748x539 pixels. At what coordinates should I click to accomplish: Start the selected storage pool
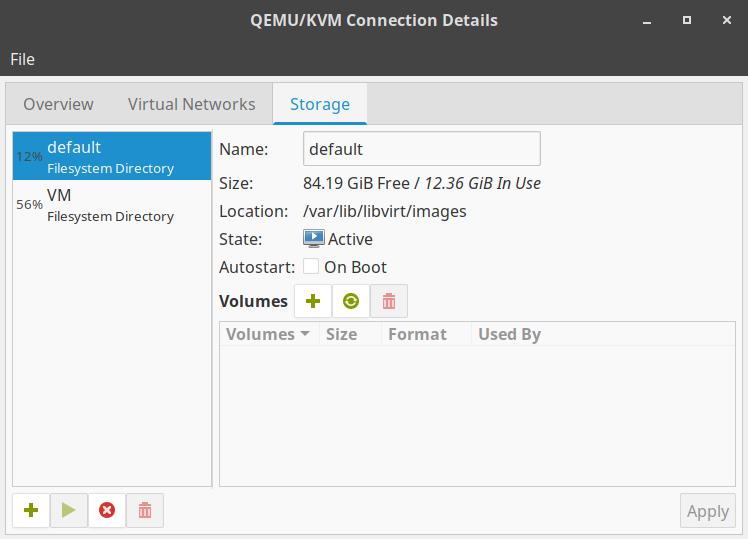click(x=68, y=511)
